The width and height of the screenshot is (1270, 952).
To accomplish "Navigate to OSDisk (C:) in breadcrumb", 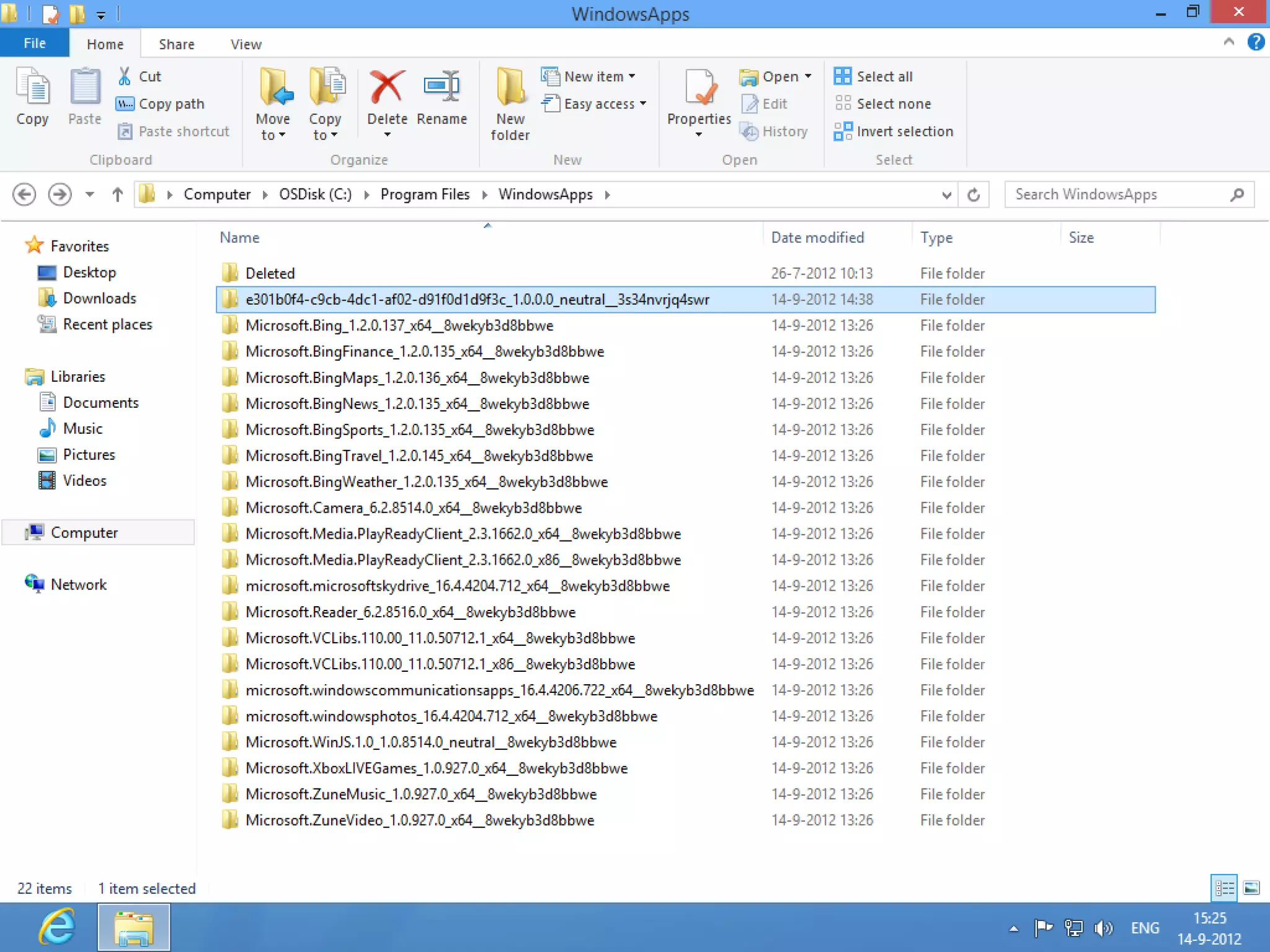I will 315,195.
